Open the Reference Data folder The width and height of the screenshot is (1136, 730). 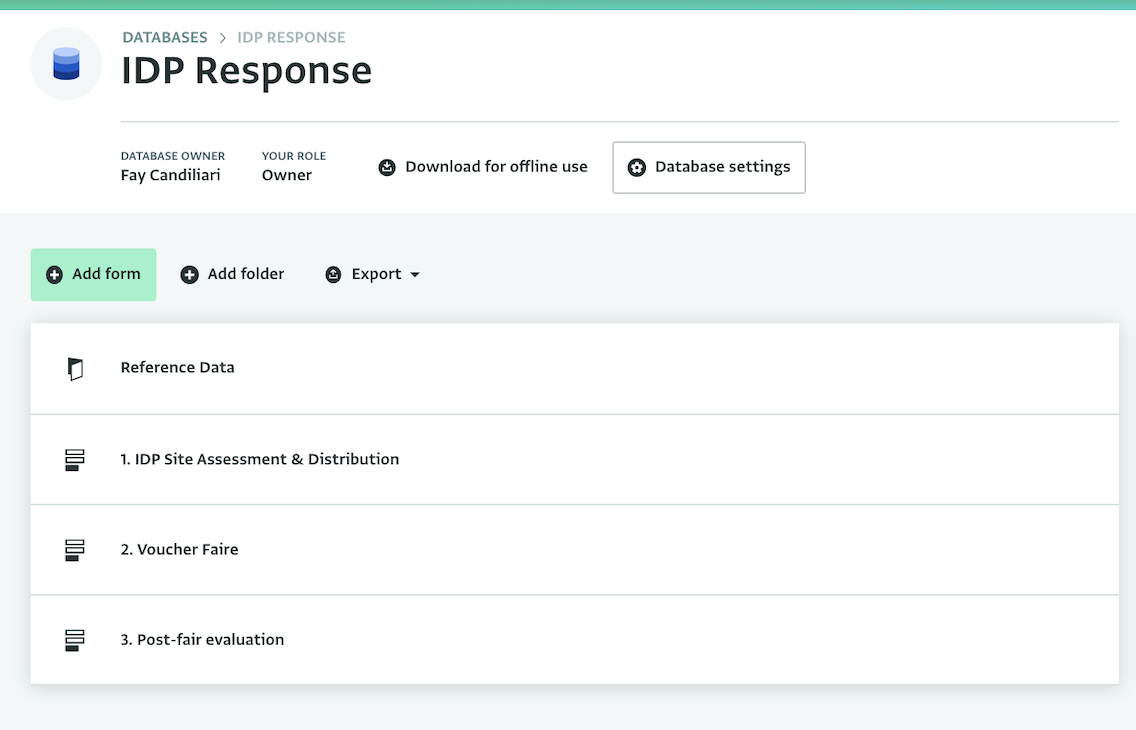[x=575, y=369]
